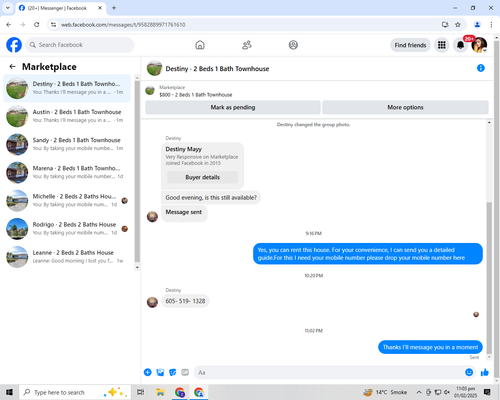Viewport: 500px width, 400px height.
Task: Click the 'Good evening, is this still available?' message
Action: pyautogui.click(x=211, y=198)
